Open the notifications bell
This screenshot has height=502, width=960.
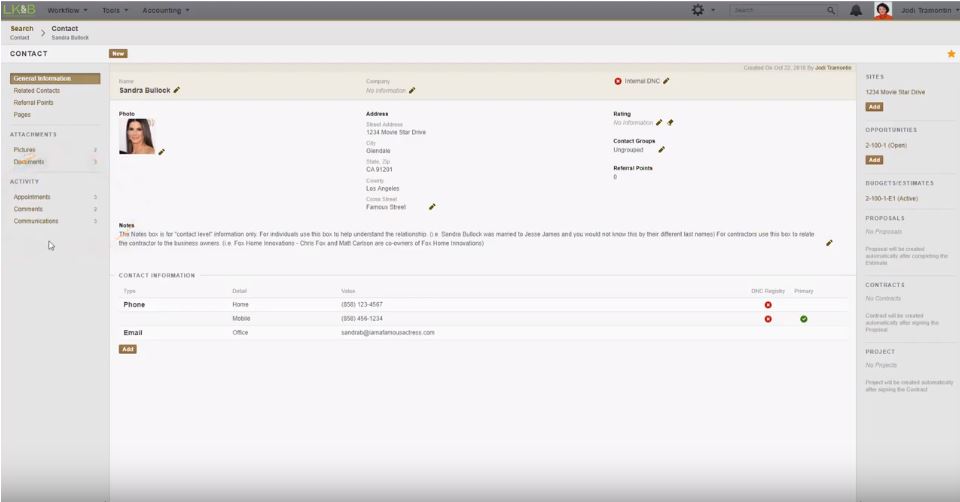click(857, 10)
